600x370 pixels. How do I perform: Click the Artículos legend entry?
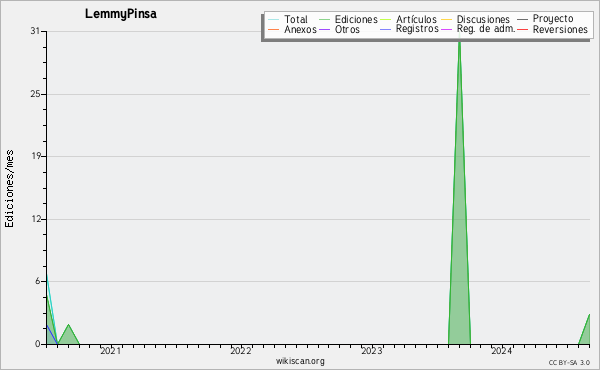pos(408,19)
